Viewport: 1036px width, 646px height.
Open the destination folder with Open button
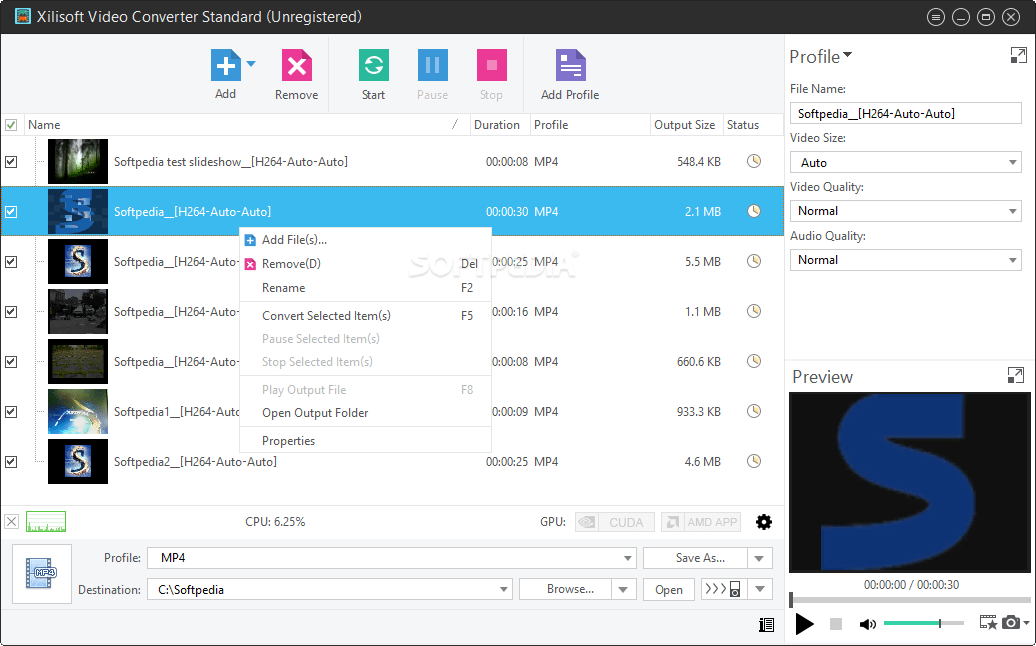coord(668,589)
